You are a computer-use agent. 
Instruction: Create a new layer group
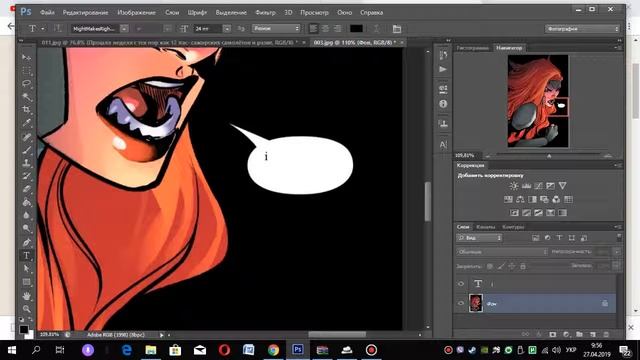[580, 334]
